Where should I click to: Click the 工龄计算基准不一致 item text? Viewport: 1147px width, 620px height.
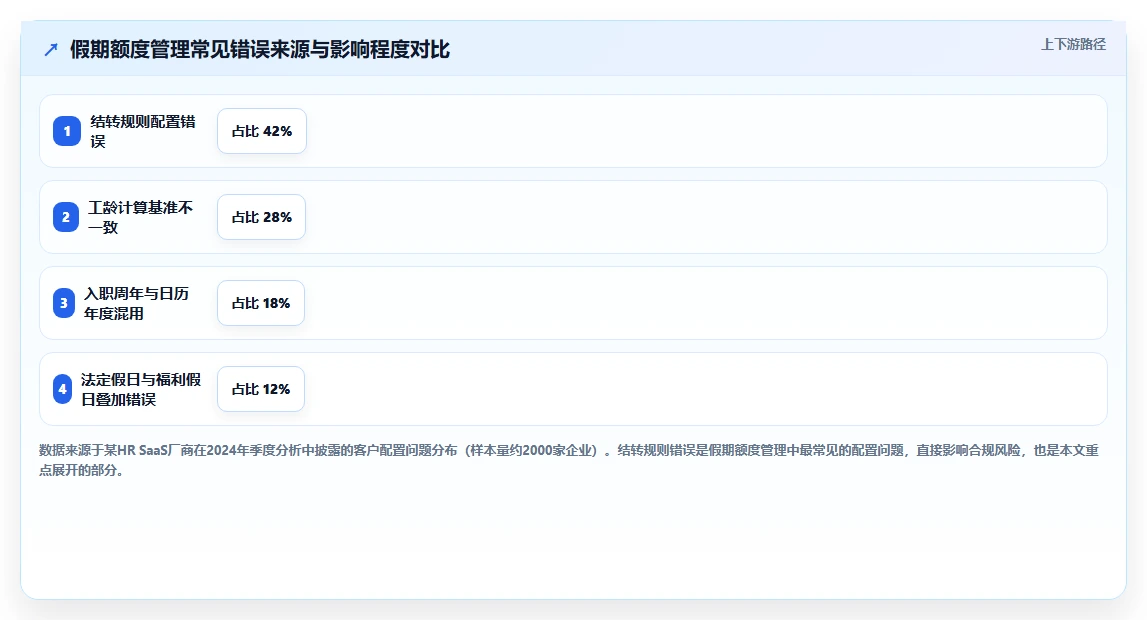[140, 217]
